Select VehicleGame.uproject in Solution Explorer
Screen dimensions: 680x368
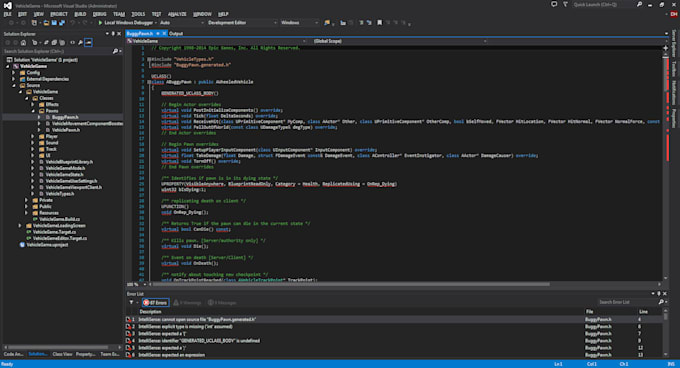point(47,245)
